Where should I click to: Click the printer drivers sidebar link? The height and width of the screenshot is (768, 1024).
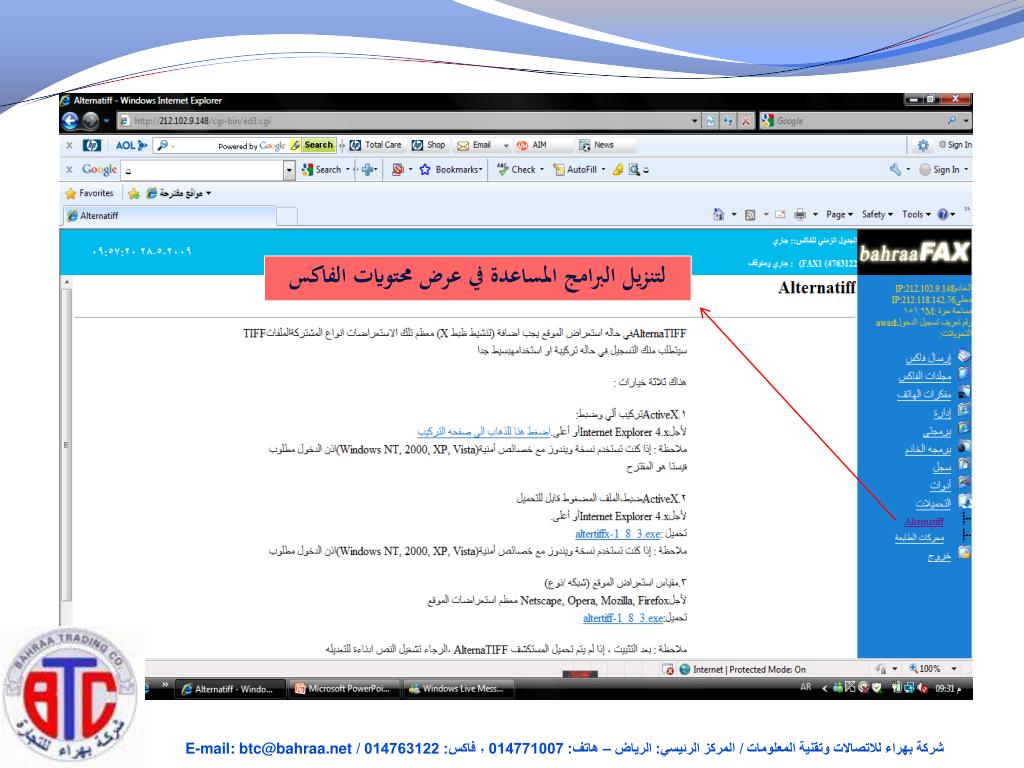919,537
